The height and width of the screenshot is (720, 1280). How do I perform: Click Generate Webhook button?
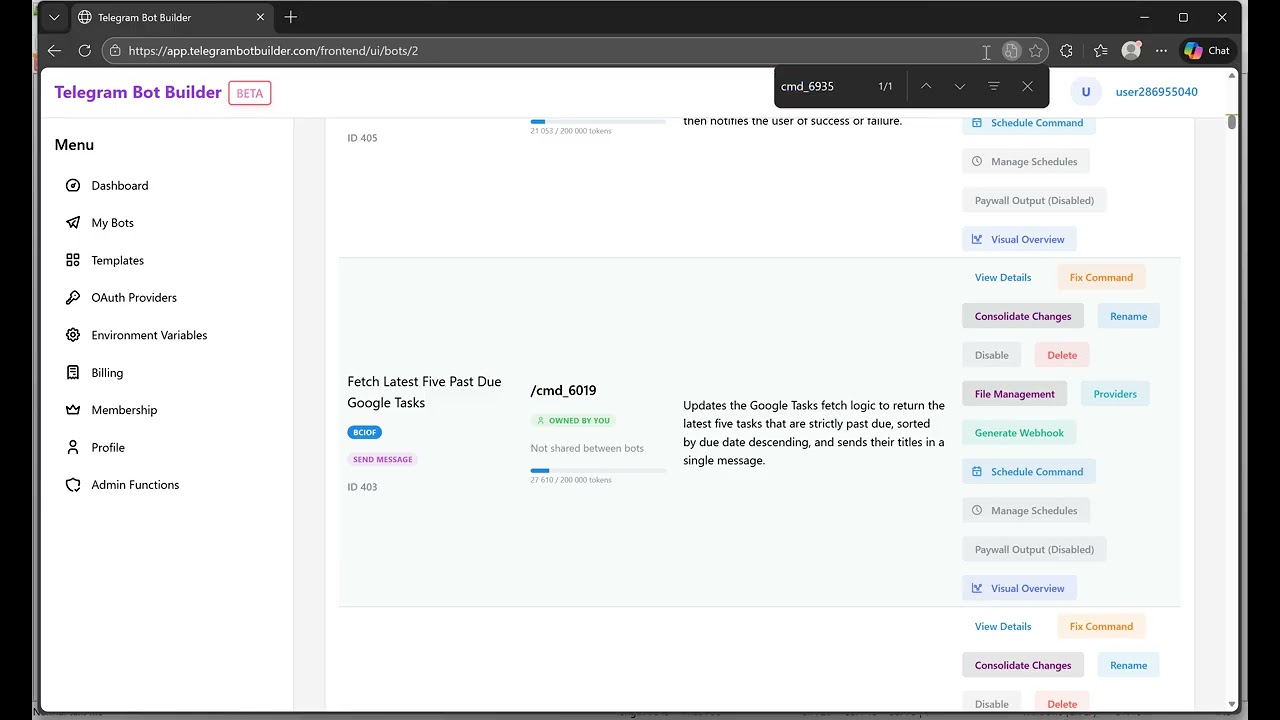click(x=1019, y=433)
